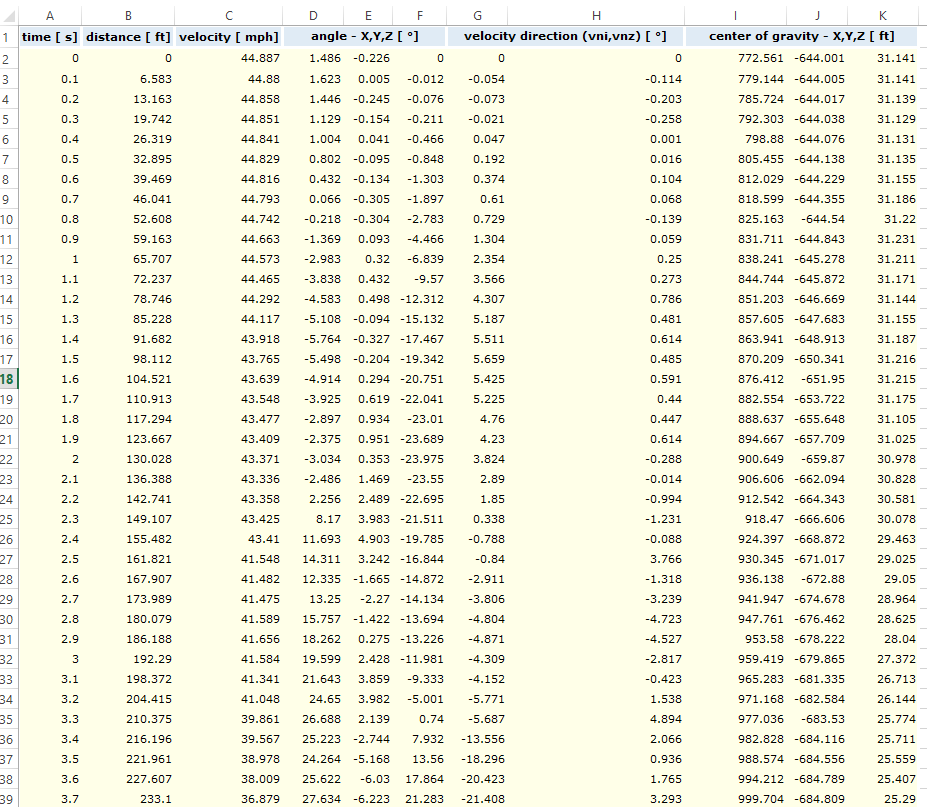Select cell containing 0.786
Image resolution: width=927 pixels, height=807 pixels.
click(596, 299)
